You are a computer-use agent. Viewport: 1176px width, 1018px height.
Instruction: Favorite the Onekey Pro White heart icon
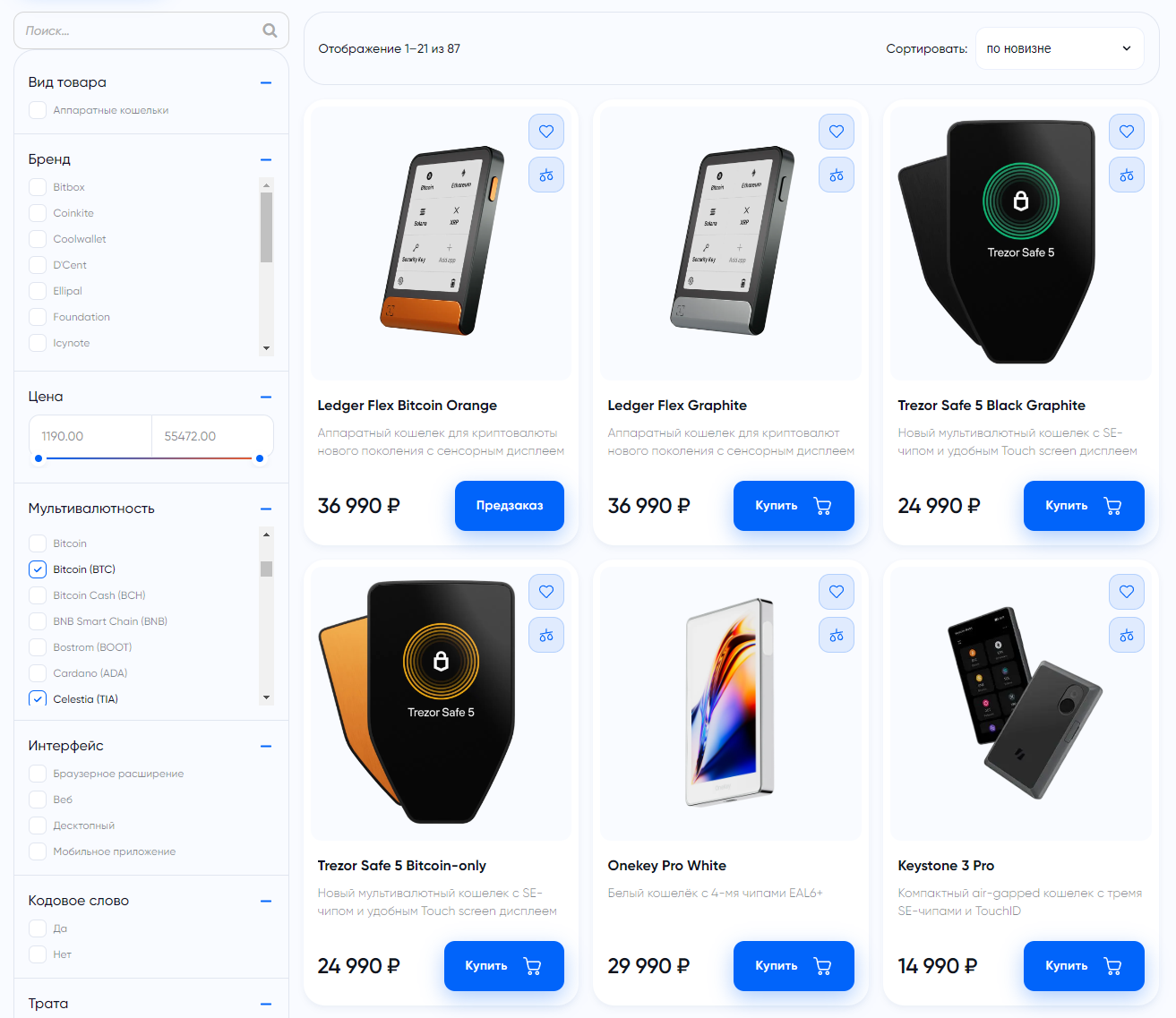[x=837, y=592]
